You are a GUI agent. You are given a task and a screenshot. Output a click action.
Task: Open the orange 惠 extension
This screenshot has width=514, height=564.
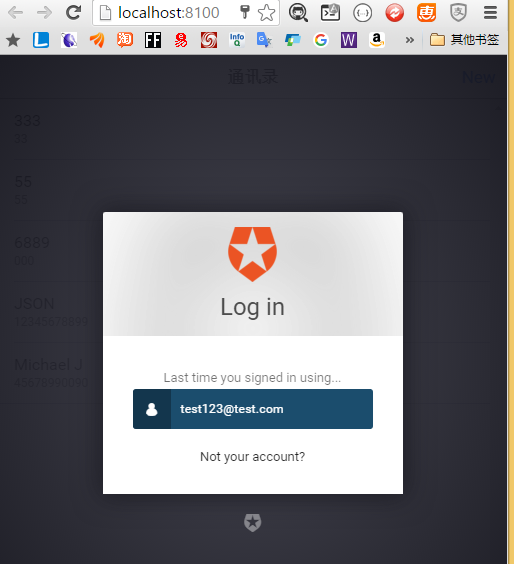[x=427, y=13]
